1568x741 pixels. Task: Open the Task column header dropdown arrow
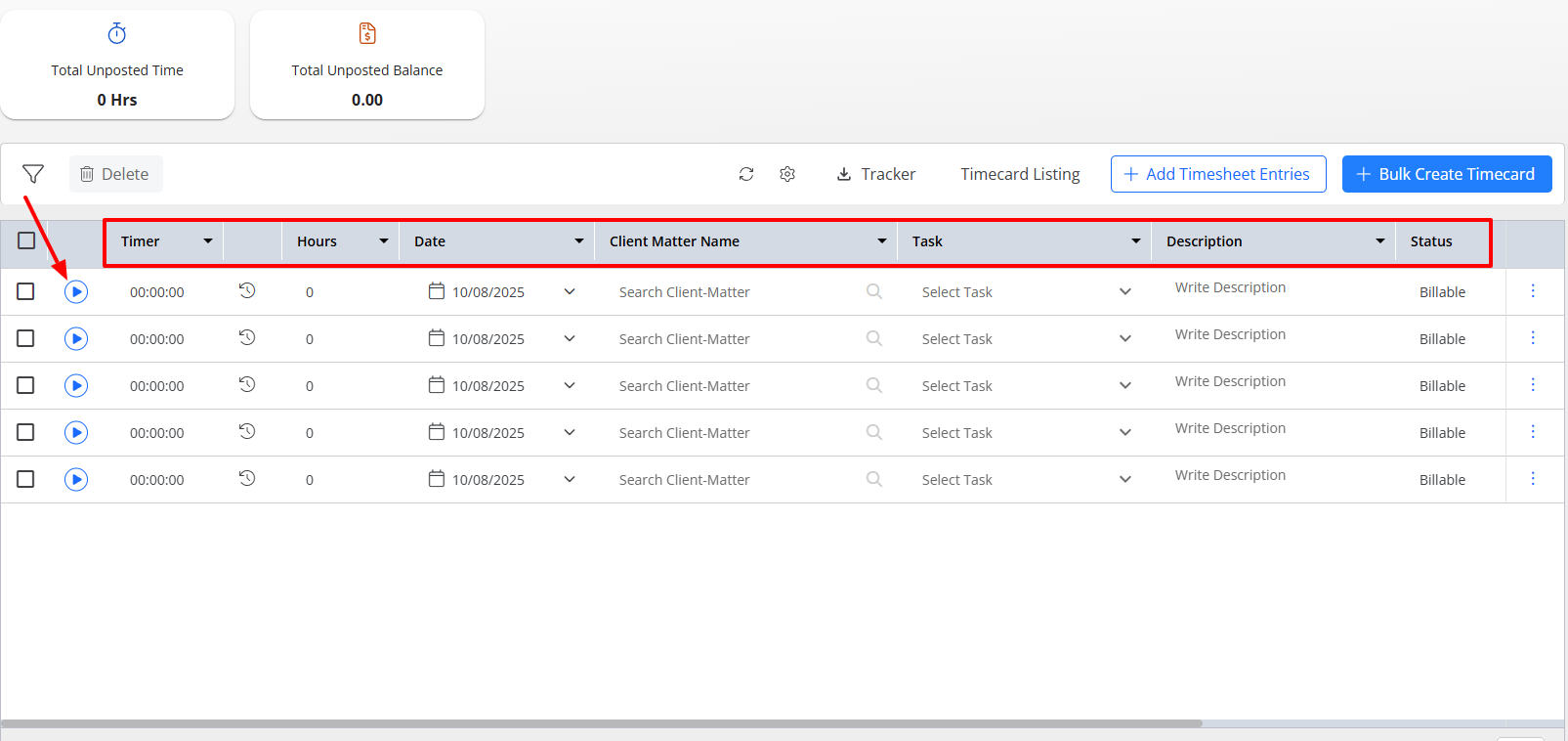coord(1136,241)
